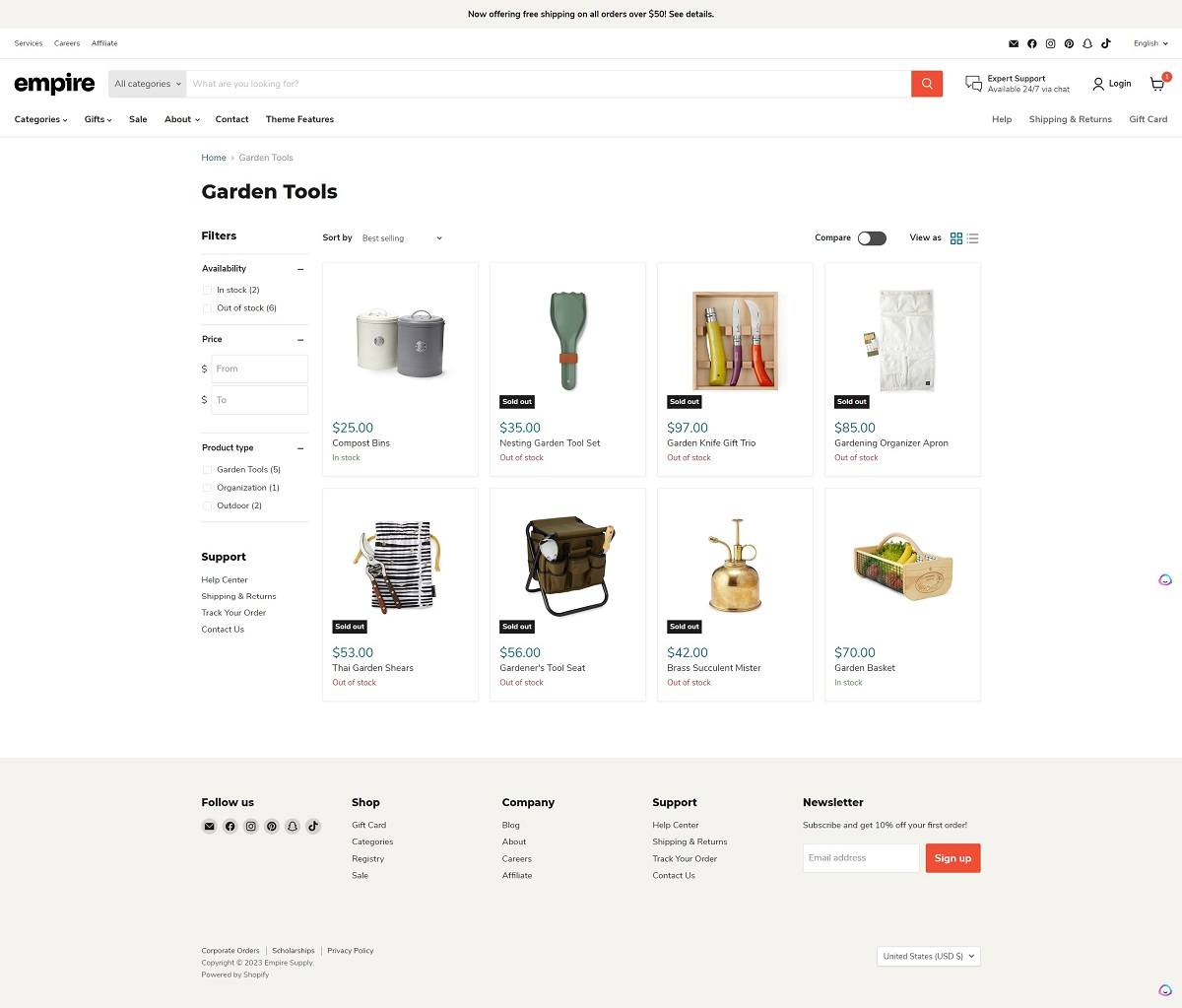Click the Login person icon
The width and height of the screenshot is (1182, 1008).
tap(1097, 84)
